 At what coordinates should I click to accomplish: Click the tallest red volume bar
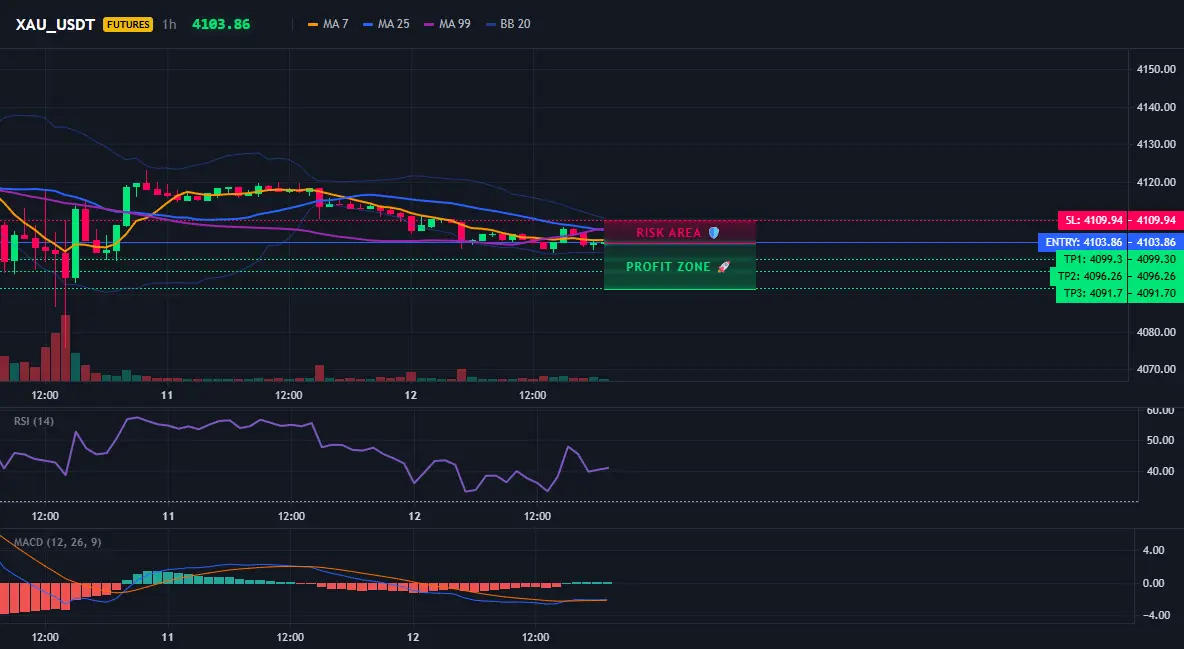coord(66,348)
